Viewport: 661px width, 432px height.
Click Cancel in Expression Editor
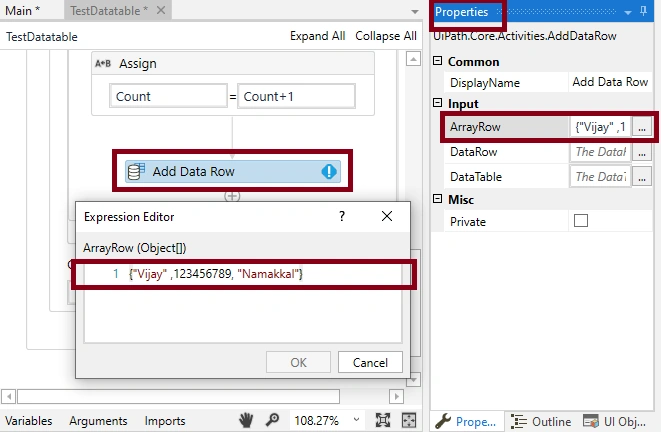pyautogui.click(x=370, y=362)
